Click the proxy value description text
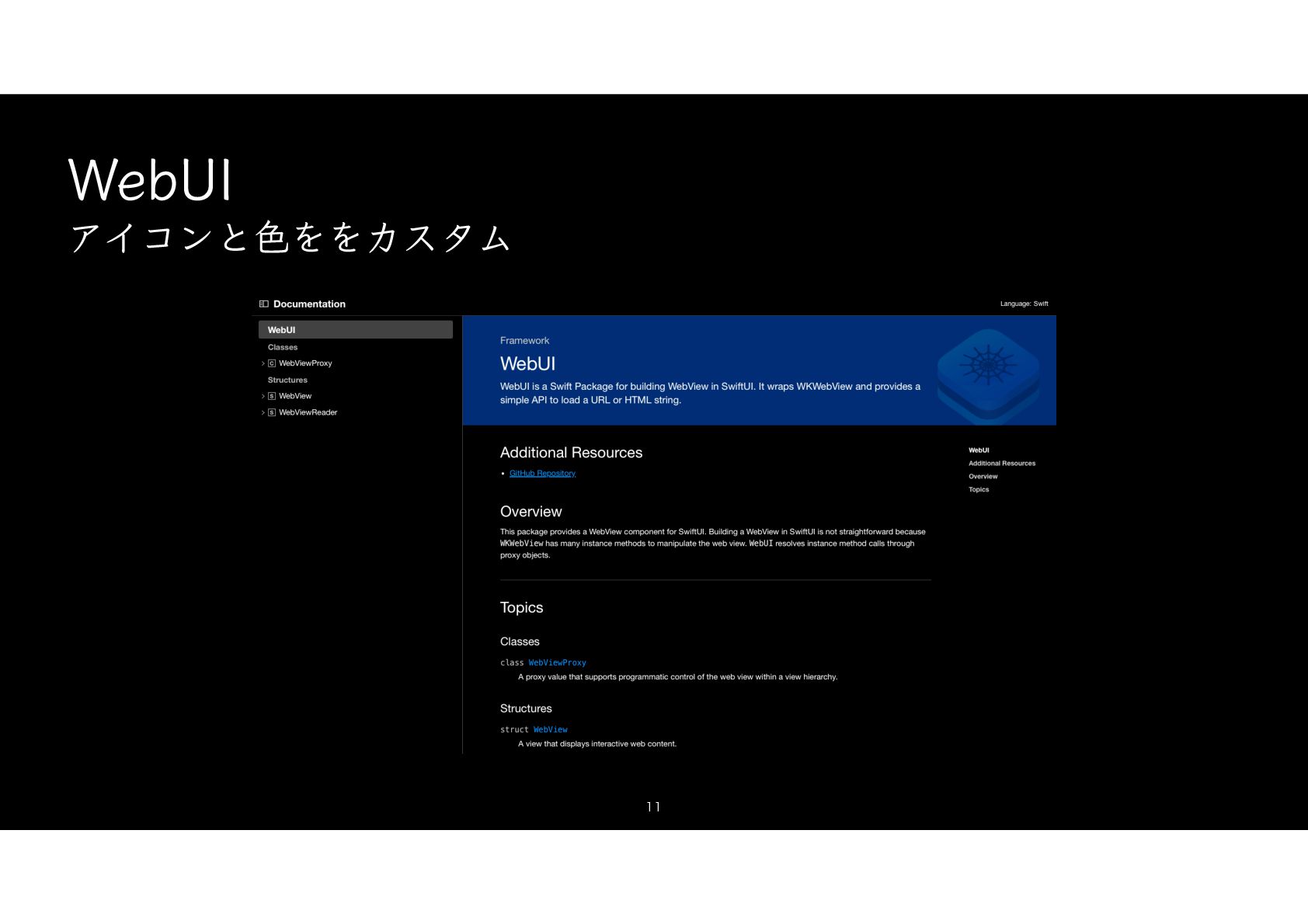The height and width of the screenshot is (924, 1308). 677,677
